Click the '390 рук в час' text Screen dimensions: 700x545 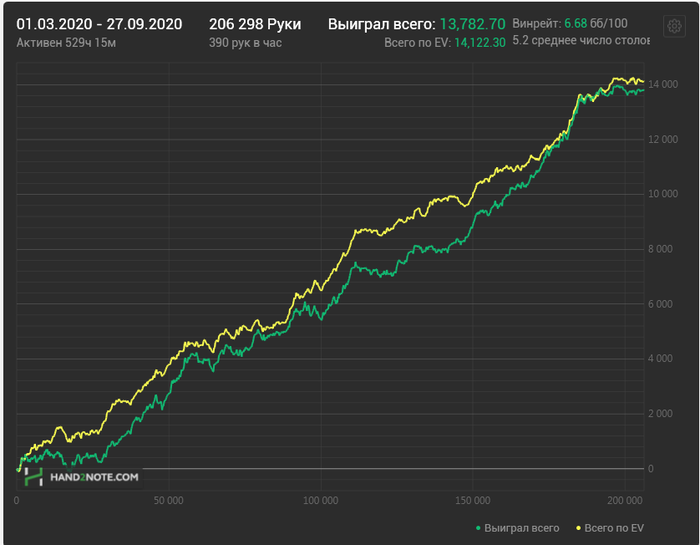(x=245, y=43)
